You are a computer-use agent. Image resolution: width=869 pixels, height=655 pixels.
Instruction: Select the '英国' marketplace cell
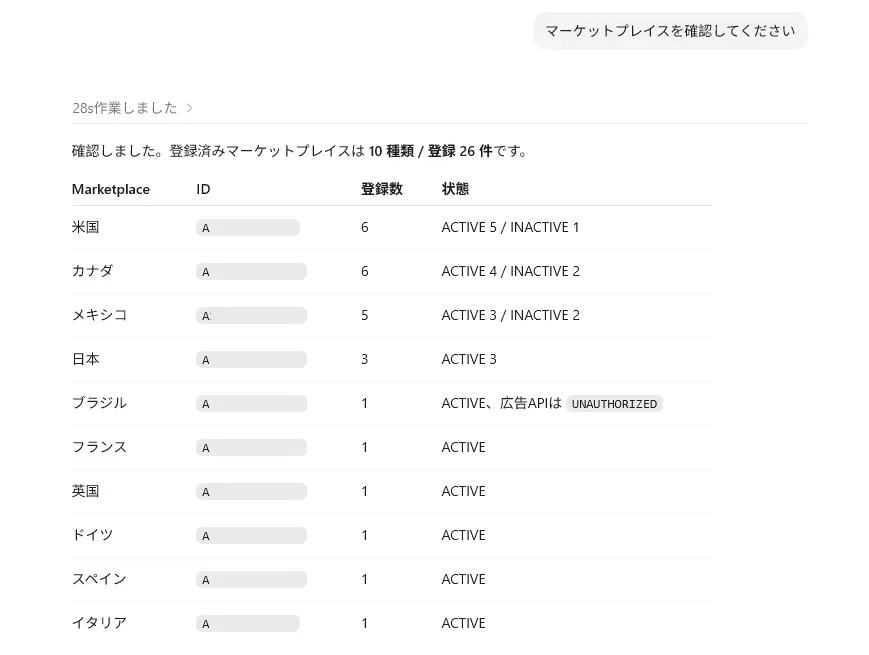pos(85,491)
